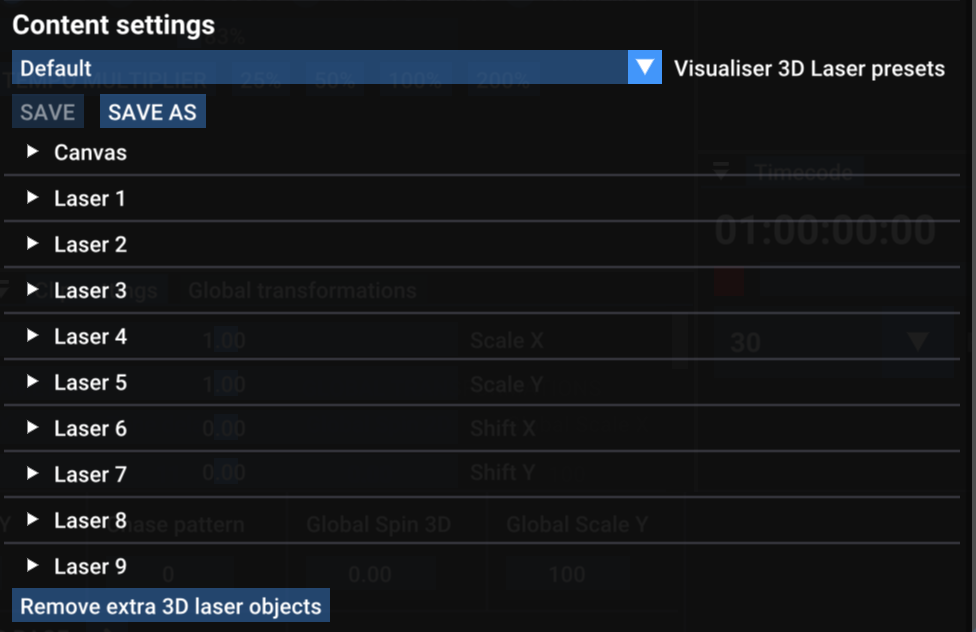Viewport: 976px width, 632px height.
Task: Select the Laser 9 tree label
Action: coord(90,567)
